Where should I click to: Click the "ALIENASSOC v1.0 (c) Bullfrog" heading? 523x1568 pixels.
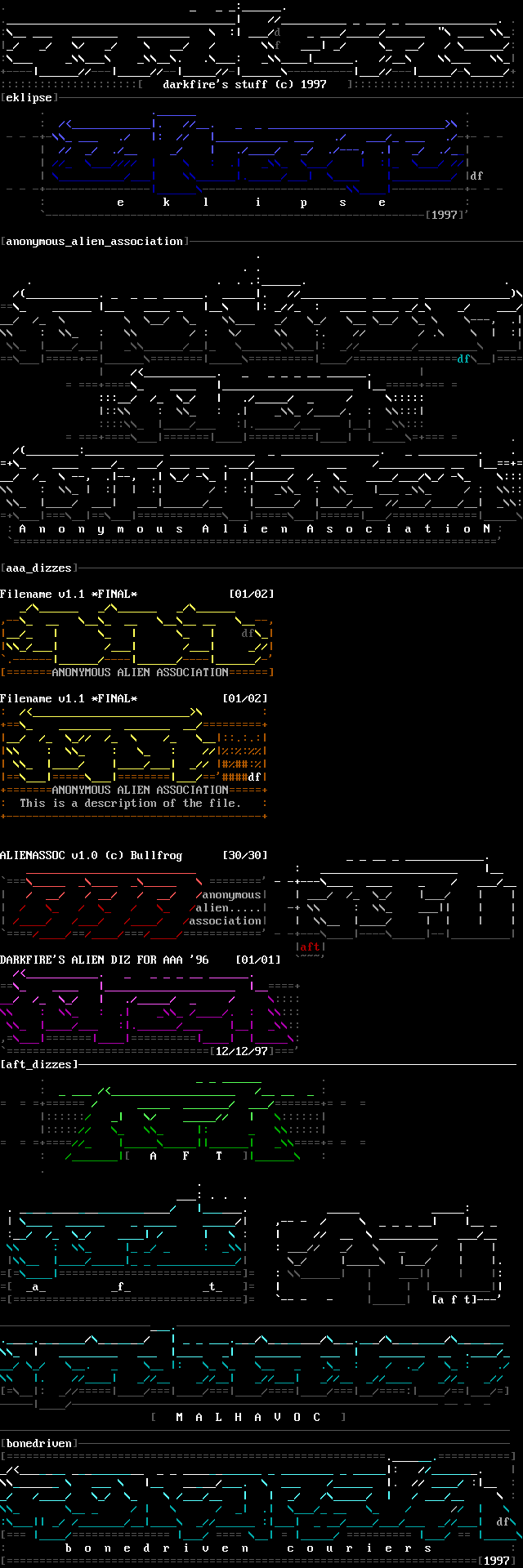pos(91,855)
